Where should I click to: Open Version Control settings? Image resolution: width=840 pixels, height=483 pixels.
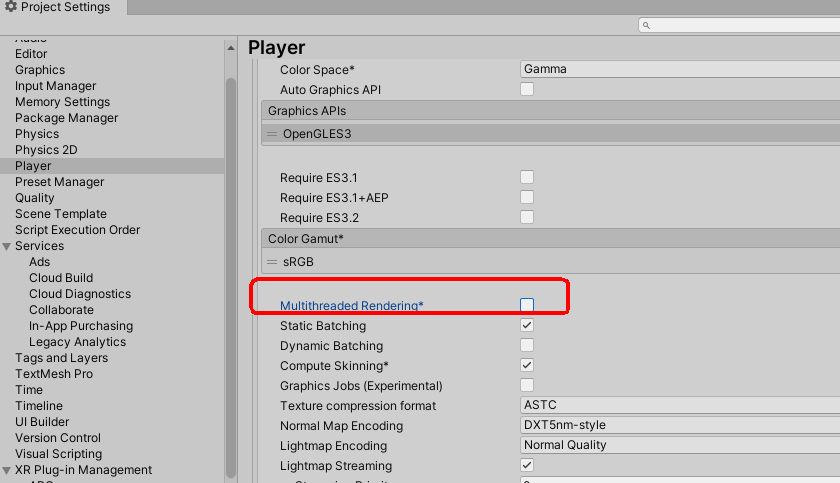tap(58, 438)
